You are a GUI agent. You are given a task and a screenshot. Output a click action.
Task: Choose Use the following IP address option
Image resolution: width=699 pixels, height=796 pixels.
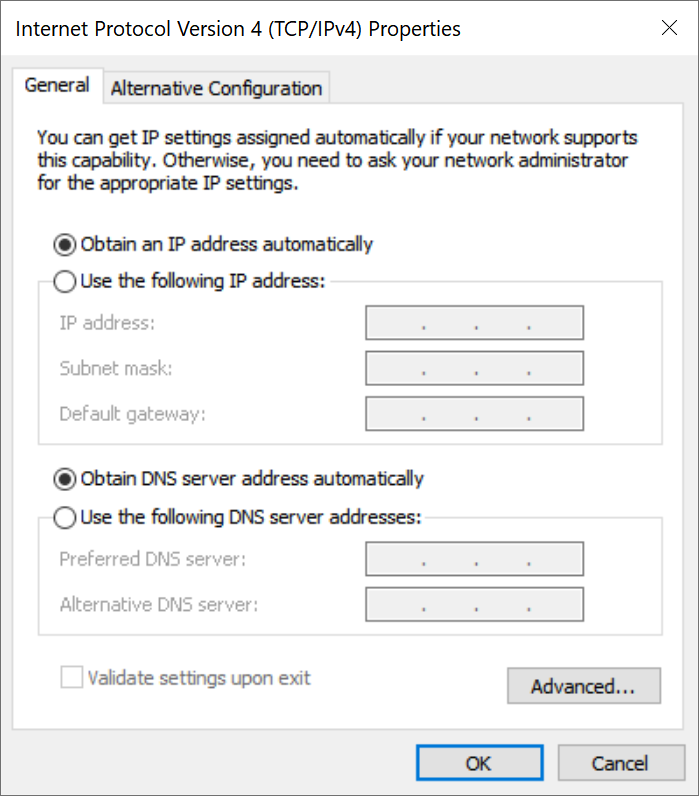(66, 282)
